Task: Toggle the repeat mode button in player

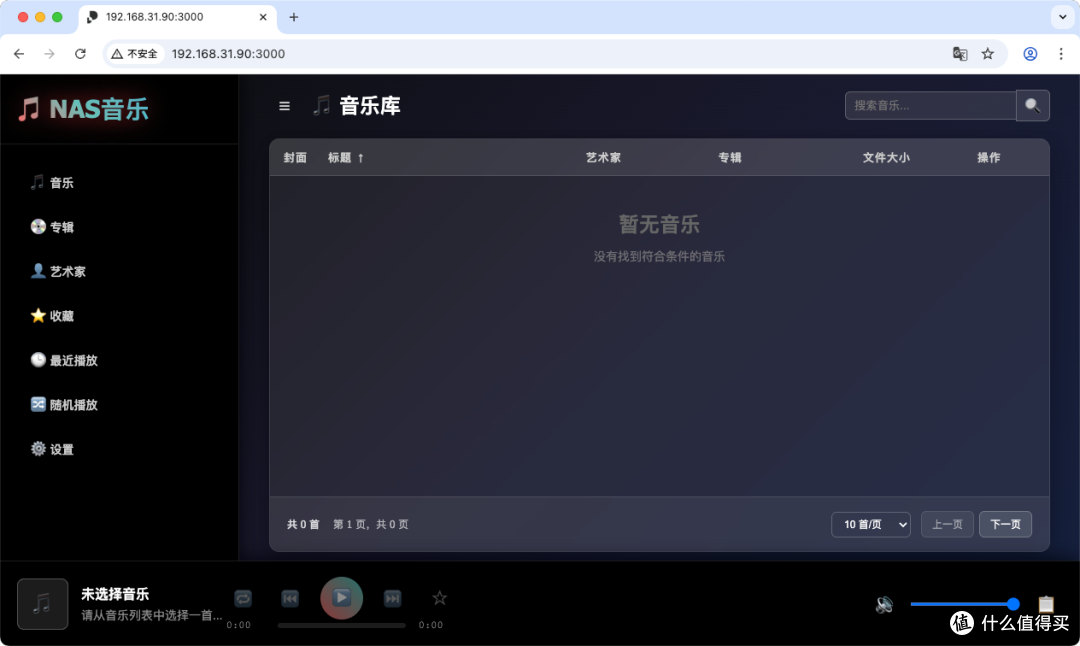Action: point(243,598)
